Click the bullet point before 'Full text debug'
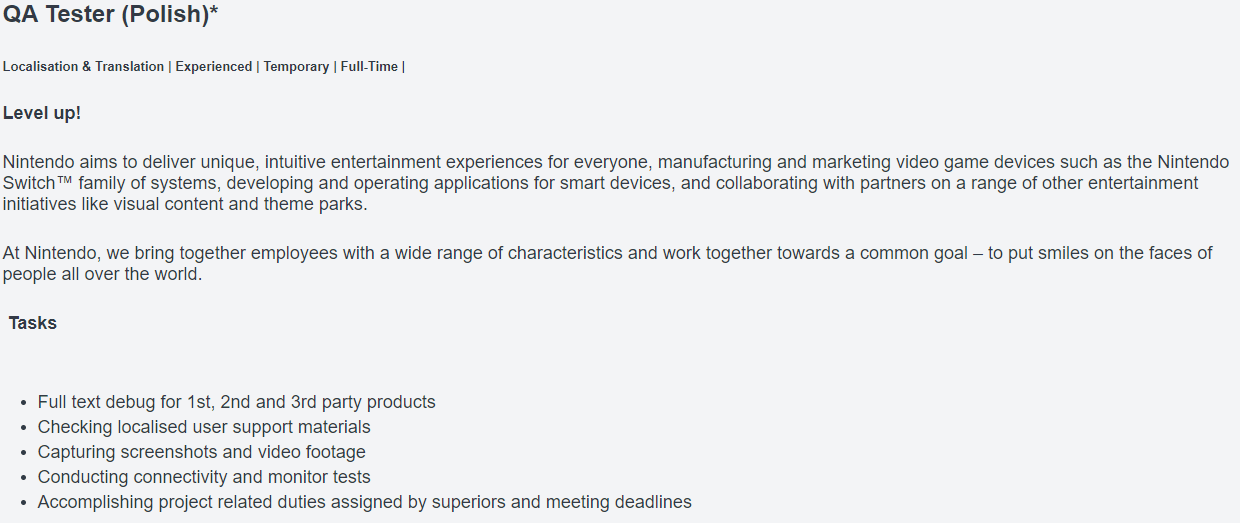 24,403
